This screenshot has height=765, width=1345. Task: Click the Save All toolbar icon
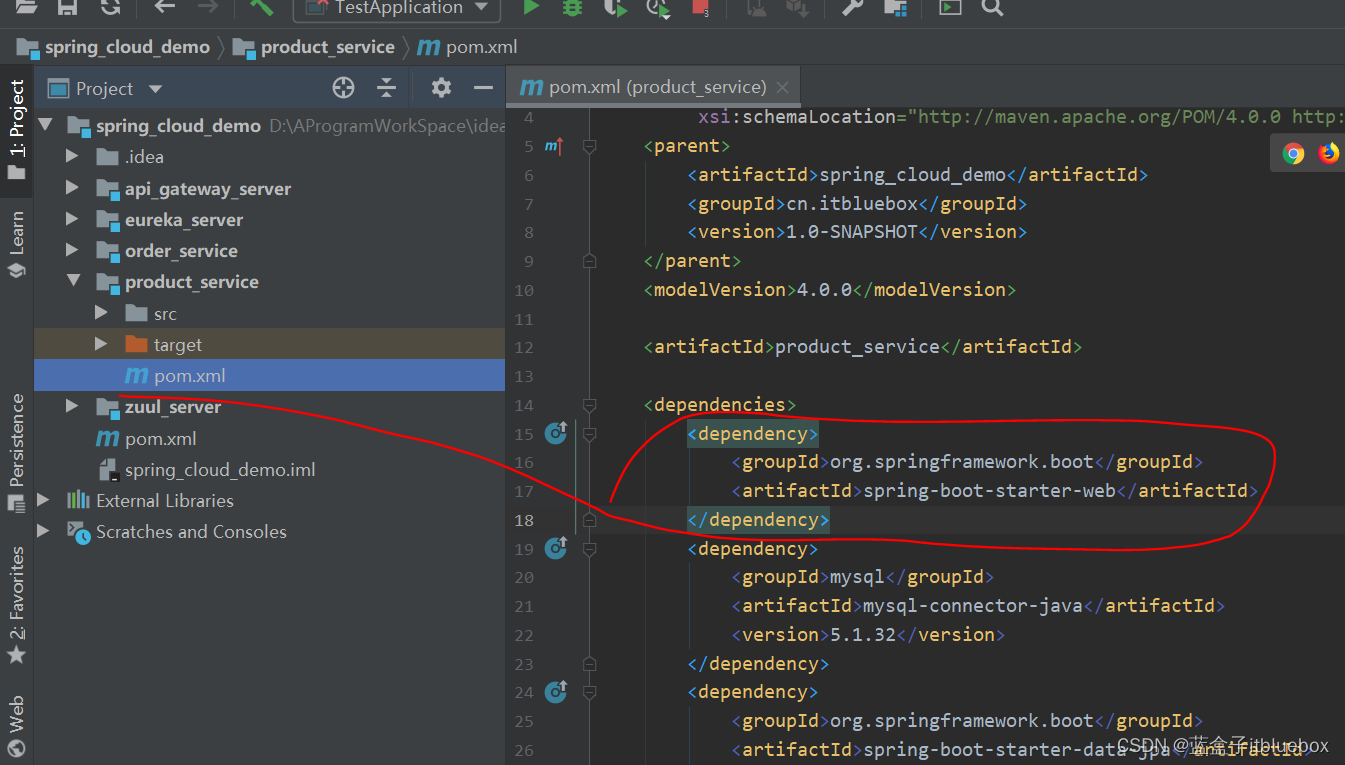tap(67, 7)
